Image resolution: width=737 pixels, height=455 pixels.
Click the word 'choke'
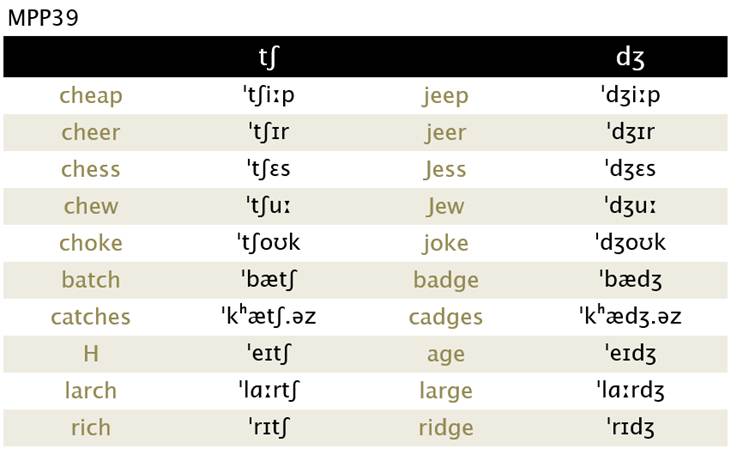pyautogui.click(x=91, y=243)
